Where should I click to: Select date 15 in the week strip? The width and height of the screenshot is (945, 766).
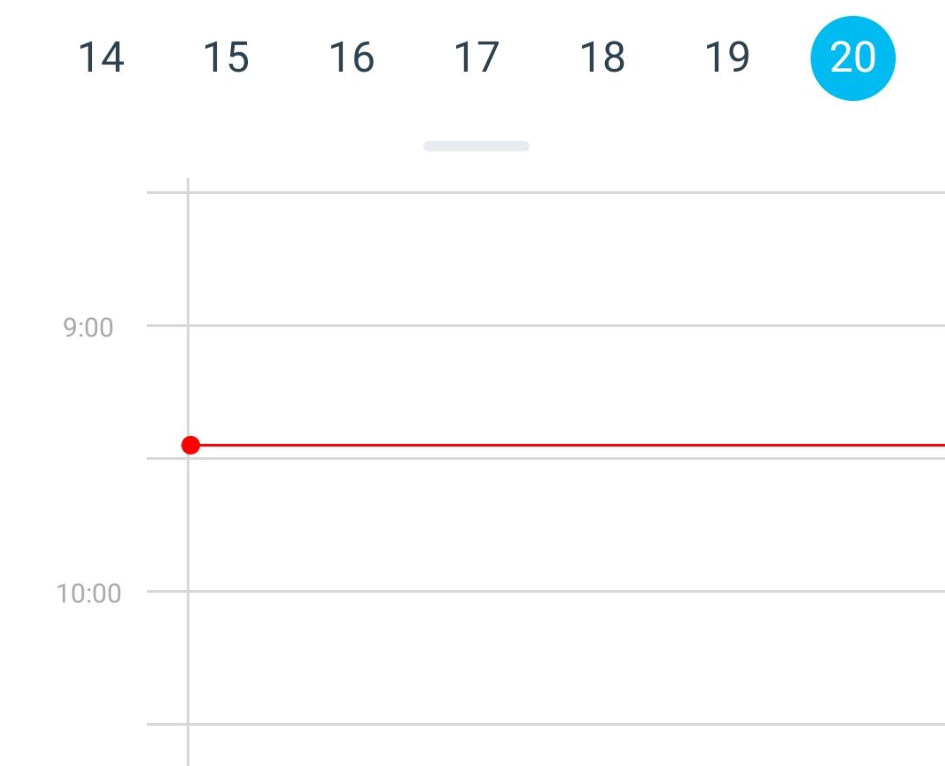(225, 57)
